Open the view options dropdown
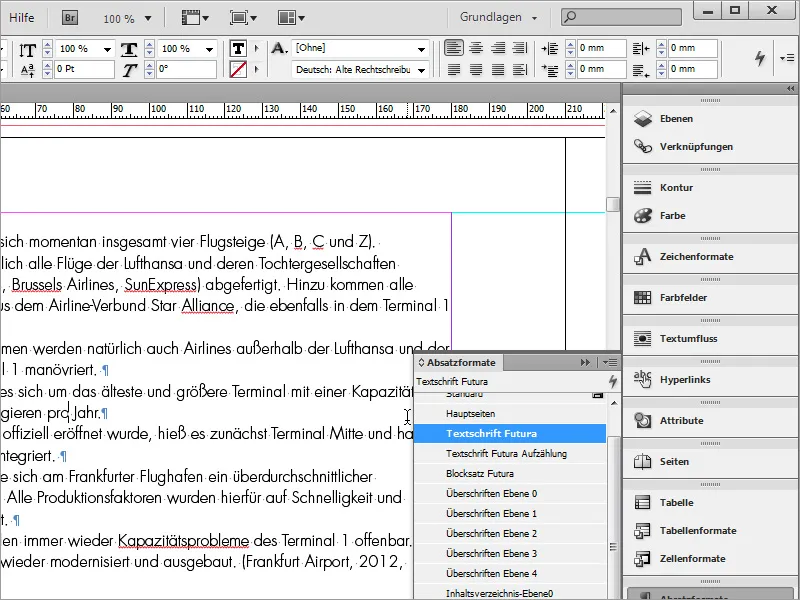800x600 pixels. pos(195,18)
